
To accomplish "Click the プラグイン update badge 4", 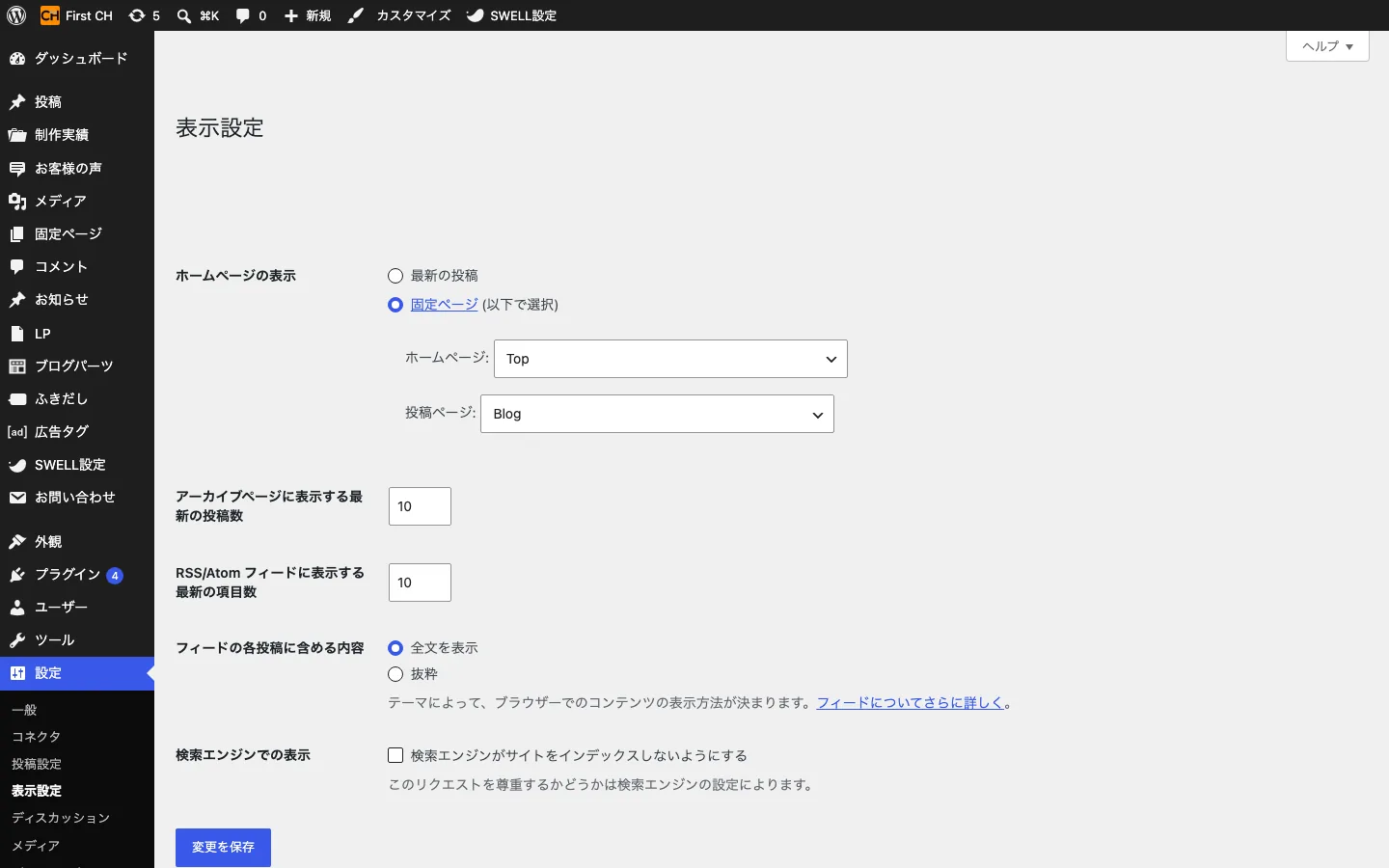I will coord(115,576).
